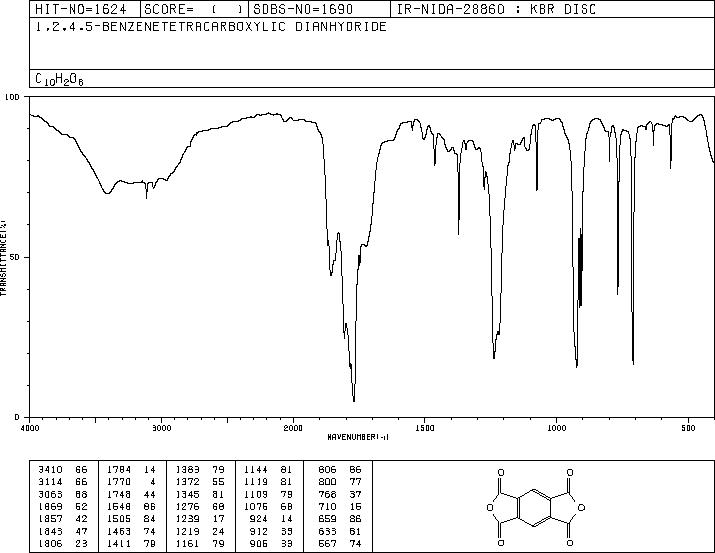Click the peak table entry 1239 17
The width and height of the screenshot is (715, 553).
[x=200, y=519]
